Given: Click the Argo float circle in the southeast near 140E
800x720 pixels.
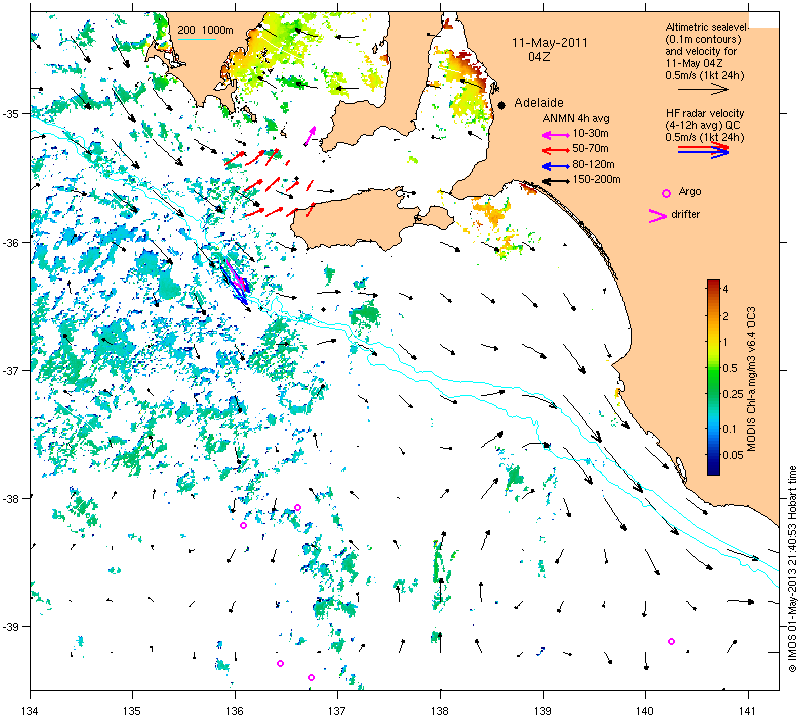Looking at the screenshot, I should pos(671,641).
